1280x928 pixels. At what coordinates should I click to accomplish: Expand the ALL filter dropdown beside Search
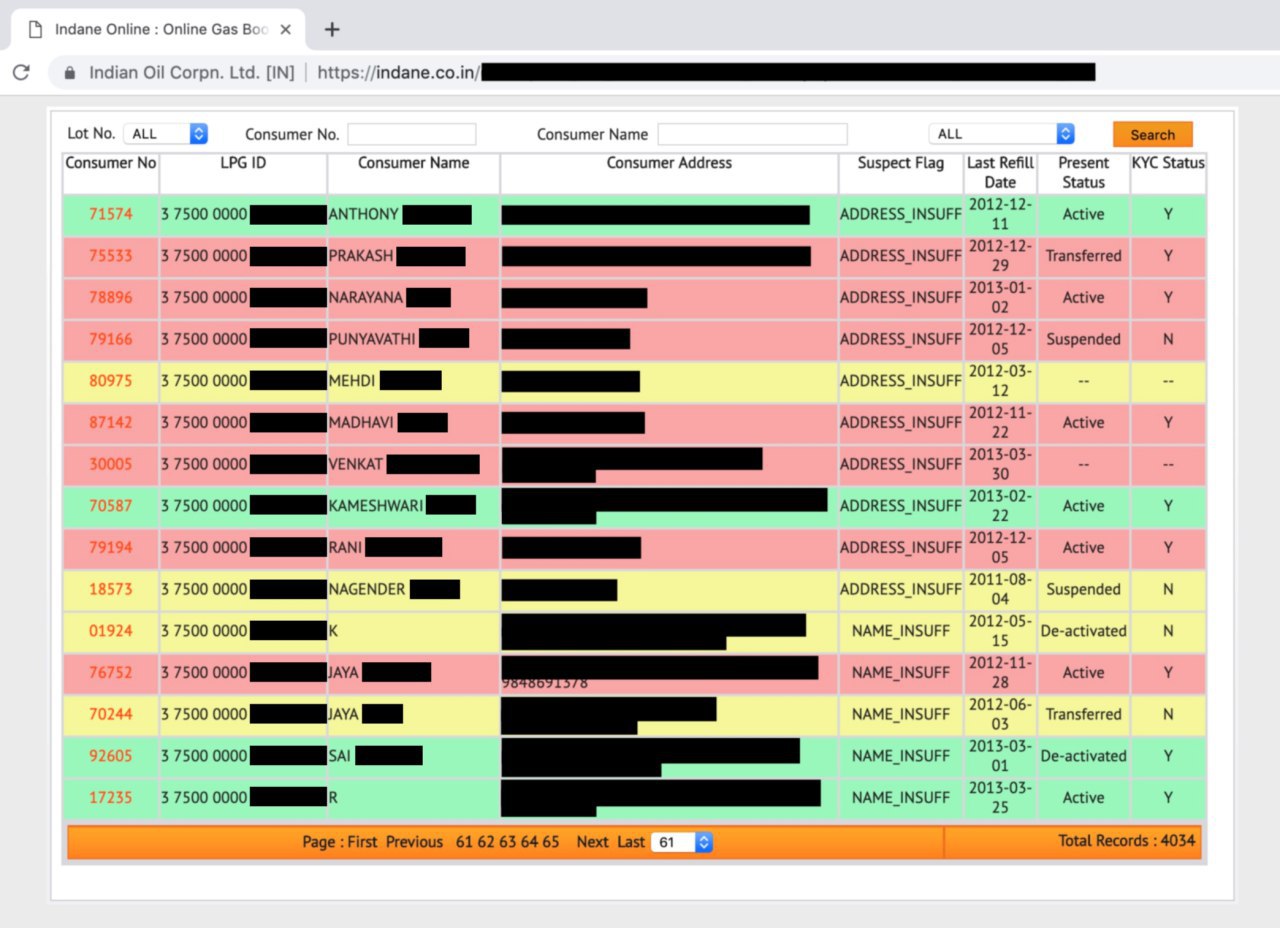pos(1002,134)
